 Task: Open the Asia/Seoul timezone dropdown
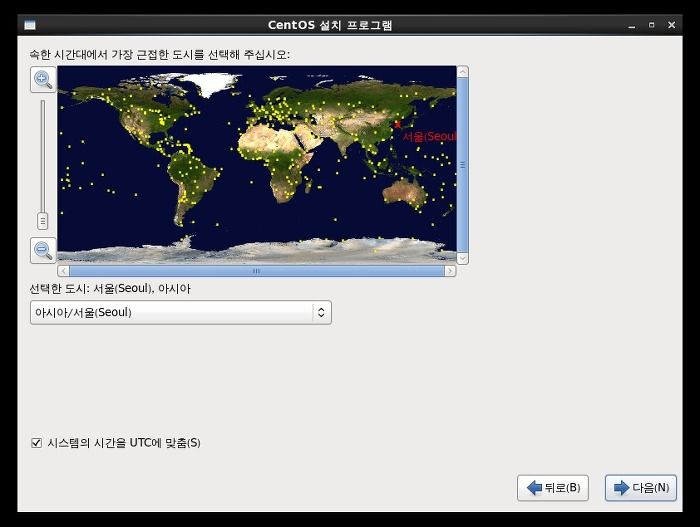point(181,312)
